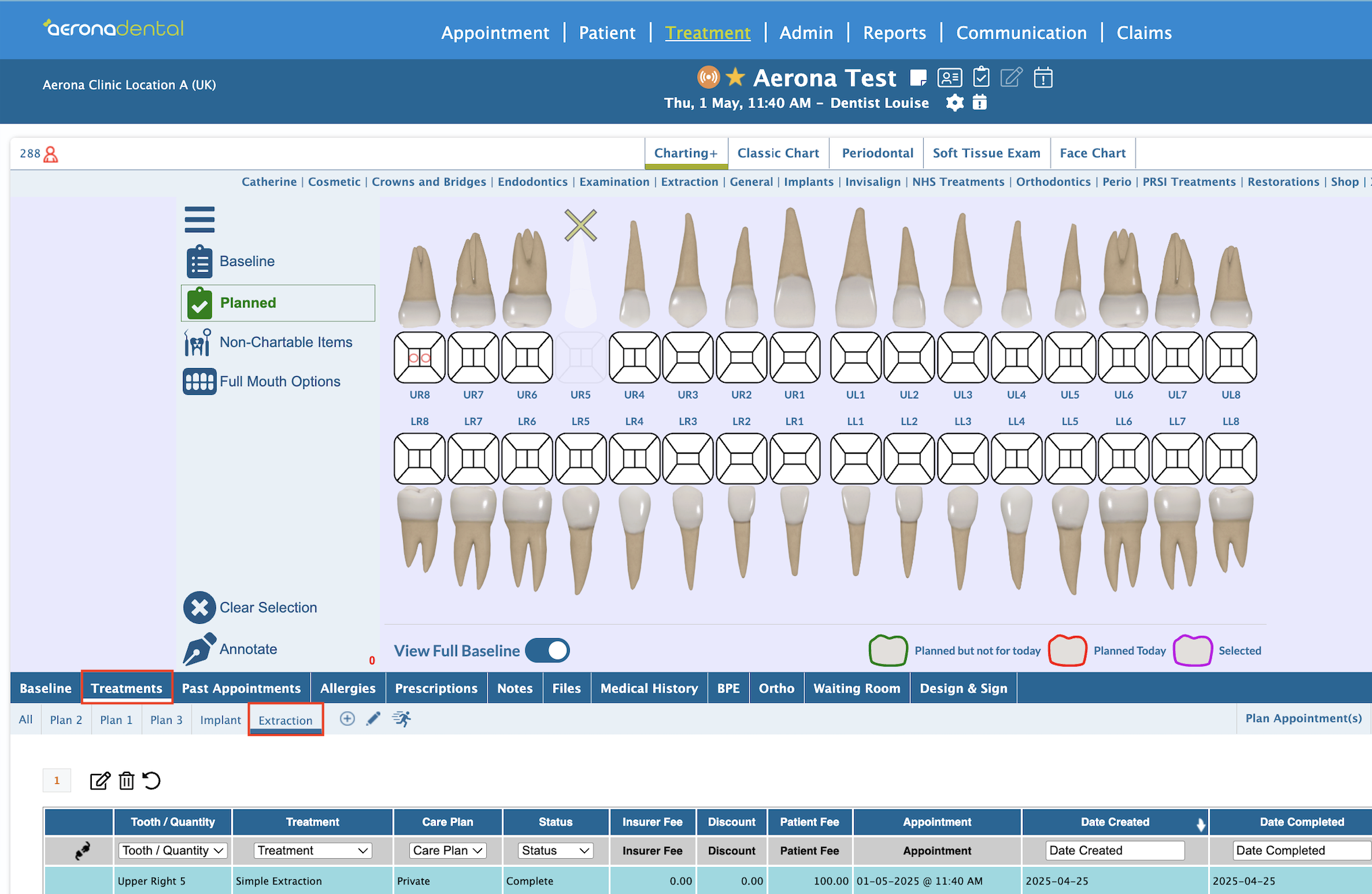The width and height of the screenshot is (1372, 894).
Task: Click the small calendar icon after Dentist Louise
Action: click(980, 103)
